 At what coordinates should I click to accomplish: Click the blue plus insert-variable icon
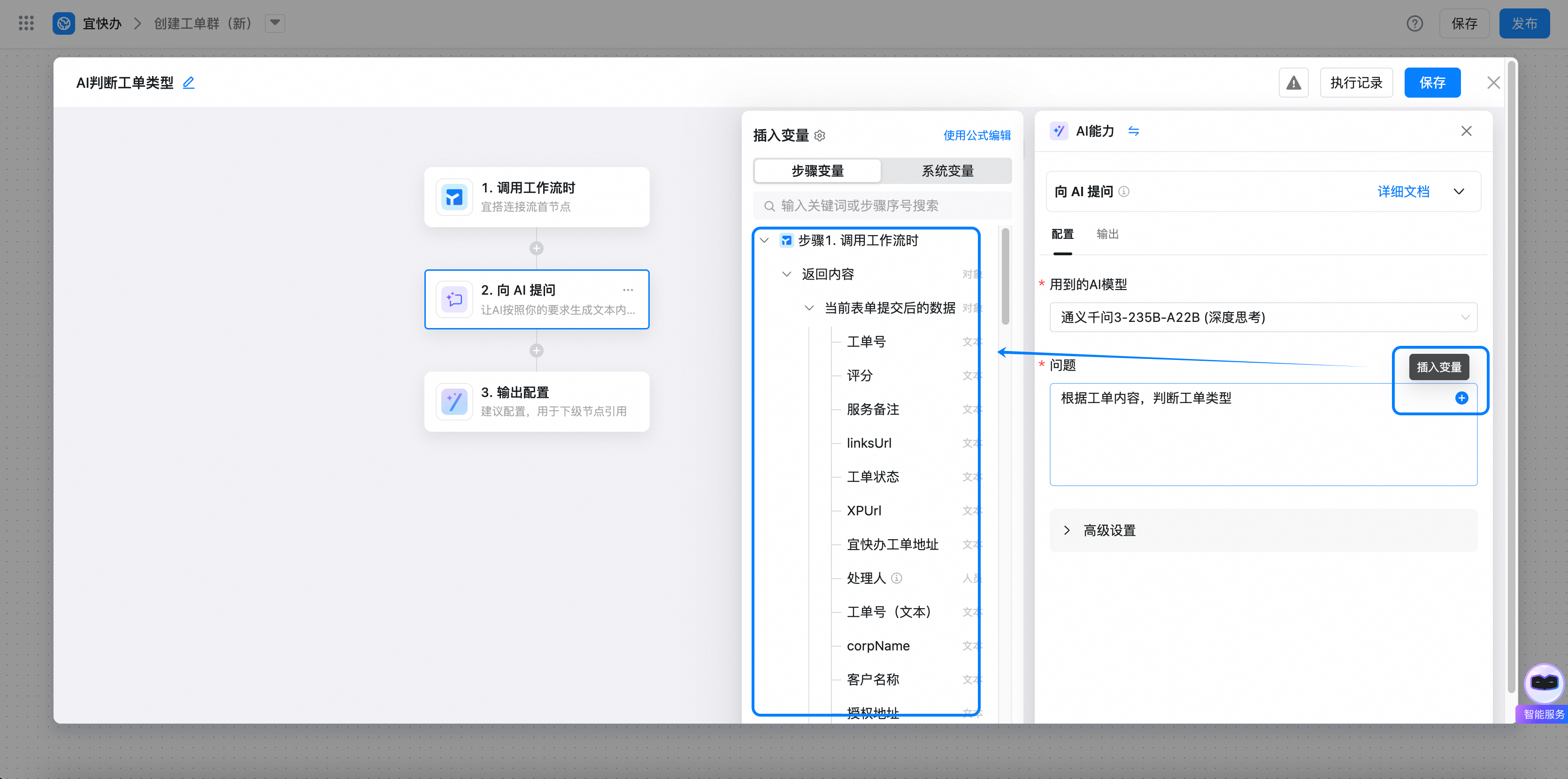pos(1461,398)
